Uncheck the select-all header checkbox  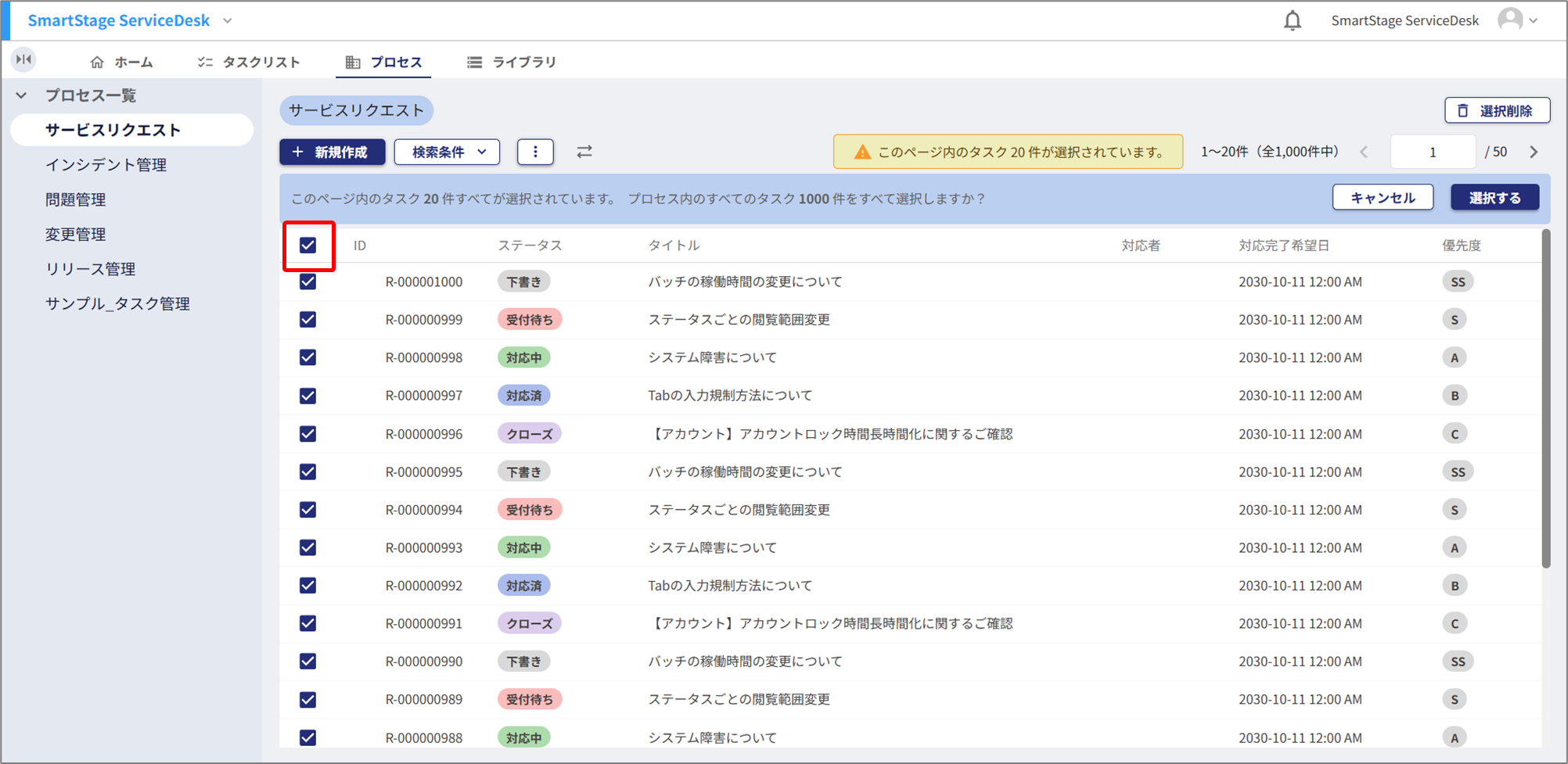[308, 246]
